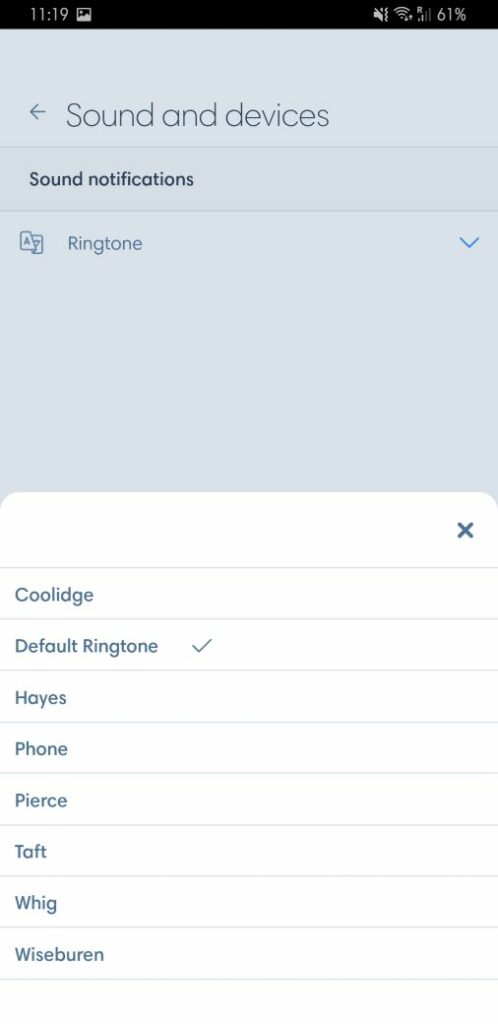Tap the mute vibrate status icon
The image size is (498, 1024).
coord(381,14)
